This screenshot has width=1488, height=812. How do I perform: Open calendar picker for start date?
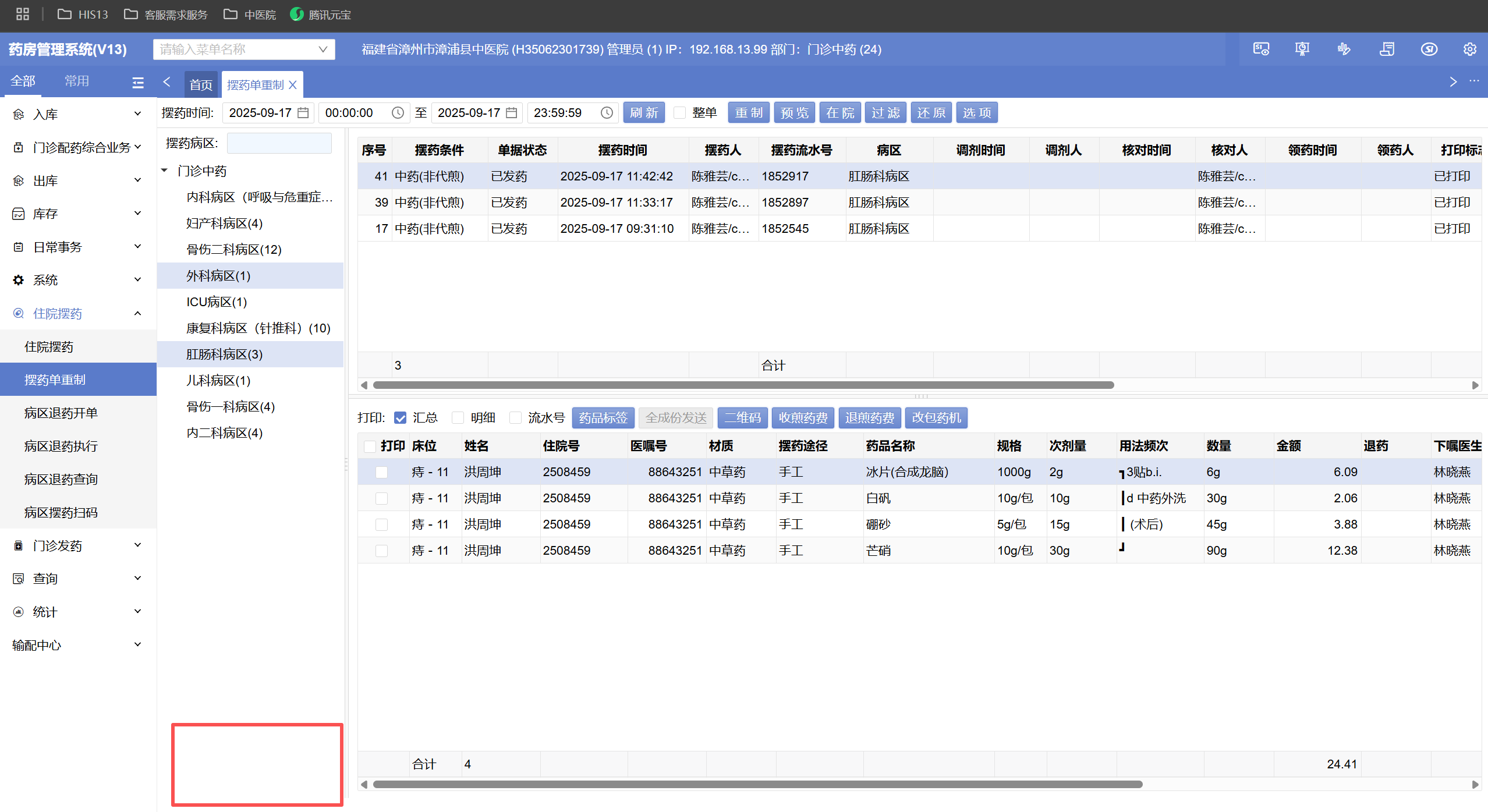(303, 113)
